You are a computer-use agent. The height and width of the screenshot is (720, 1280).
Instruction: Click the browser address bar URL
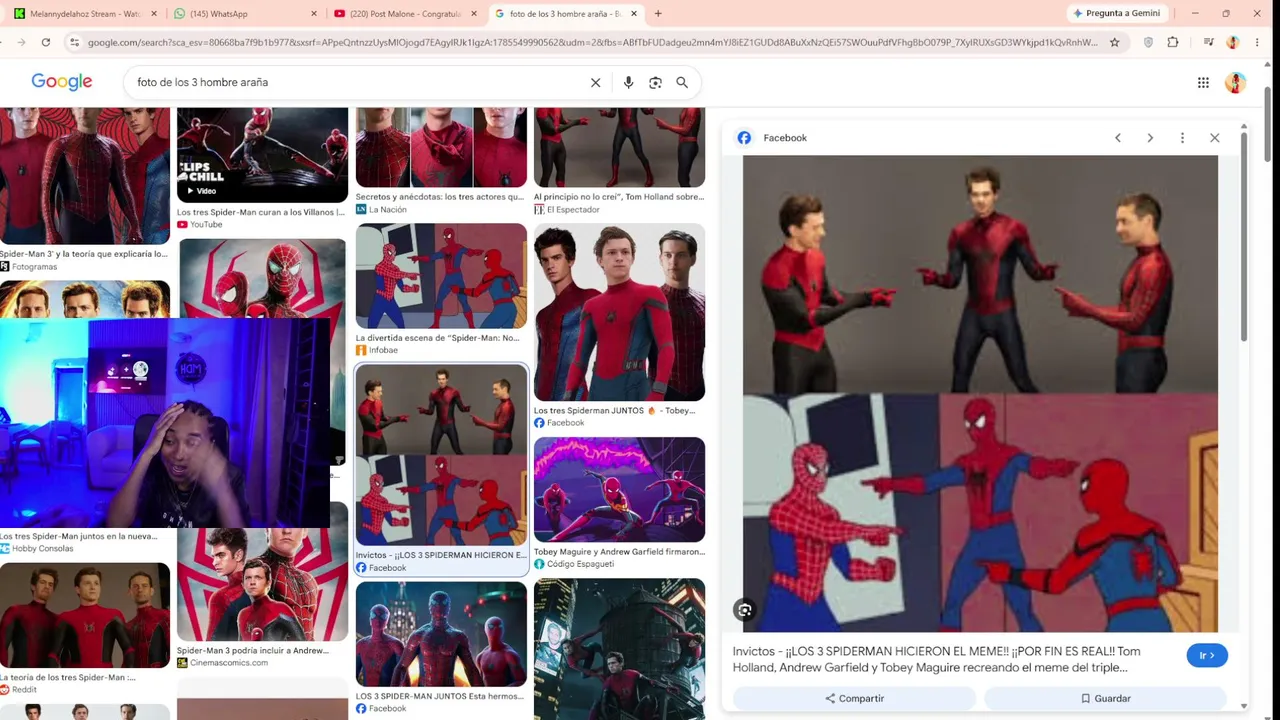[592, 42]
